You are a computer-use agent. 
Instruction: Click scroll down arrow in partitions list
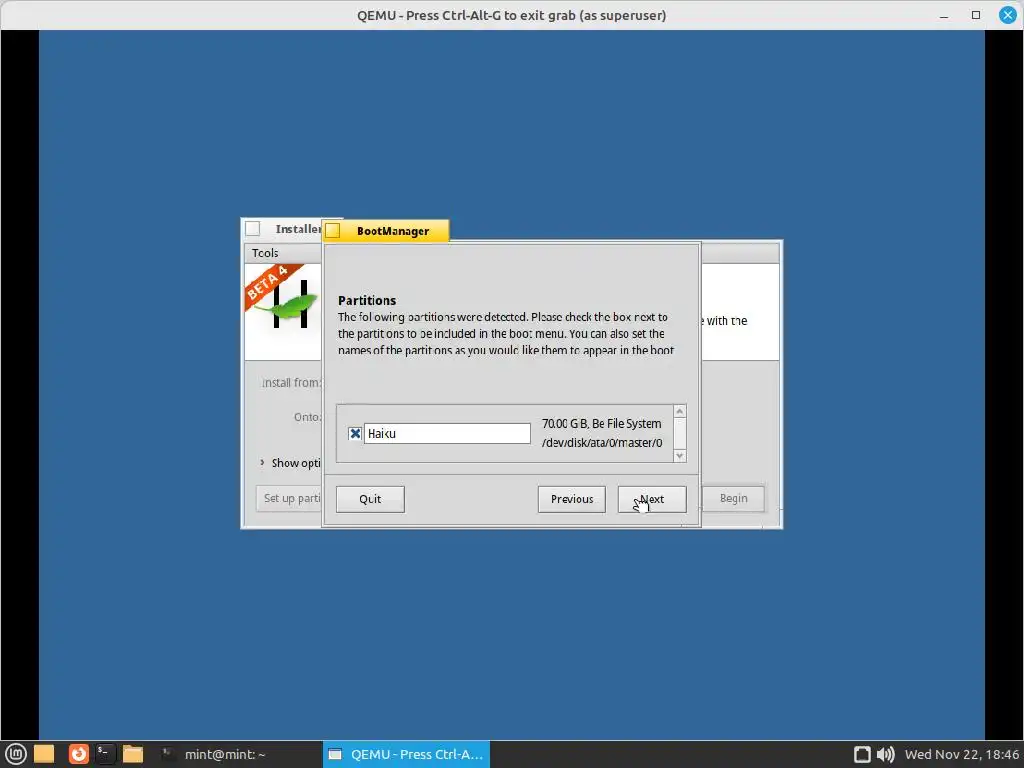(x=679, y=456)
